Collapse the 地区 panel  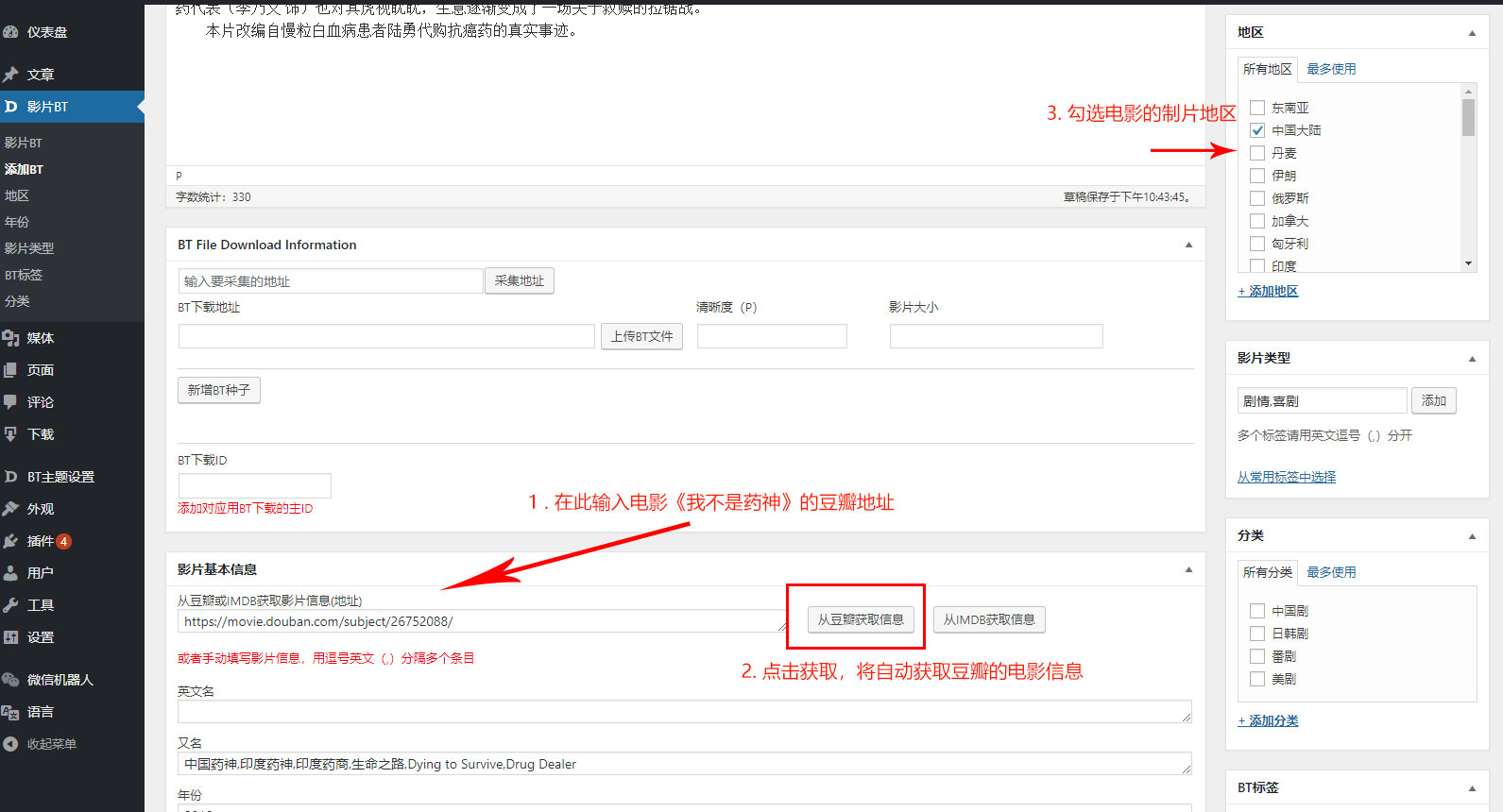tap(1472, 33)
